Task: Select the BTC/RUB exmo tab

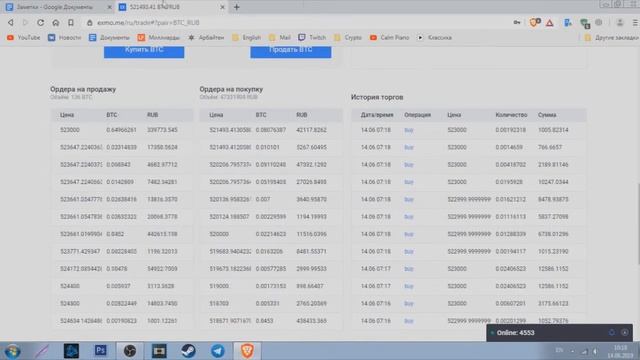Action: [x=171, y=7]
